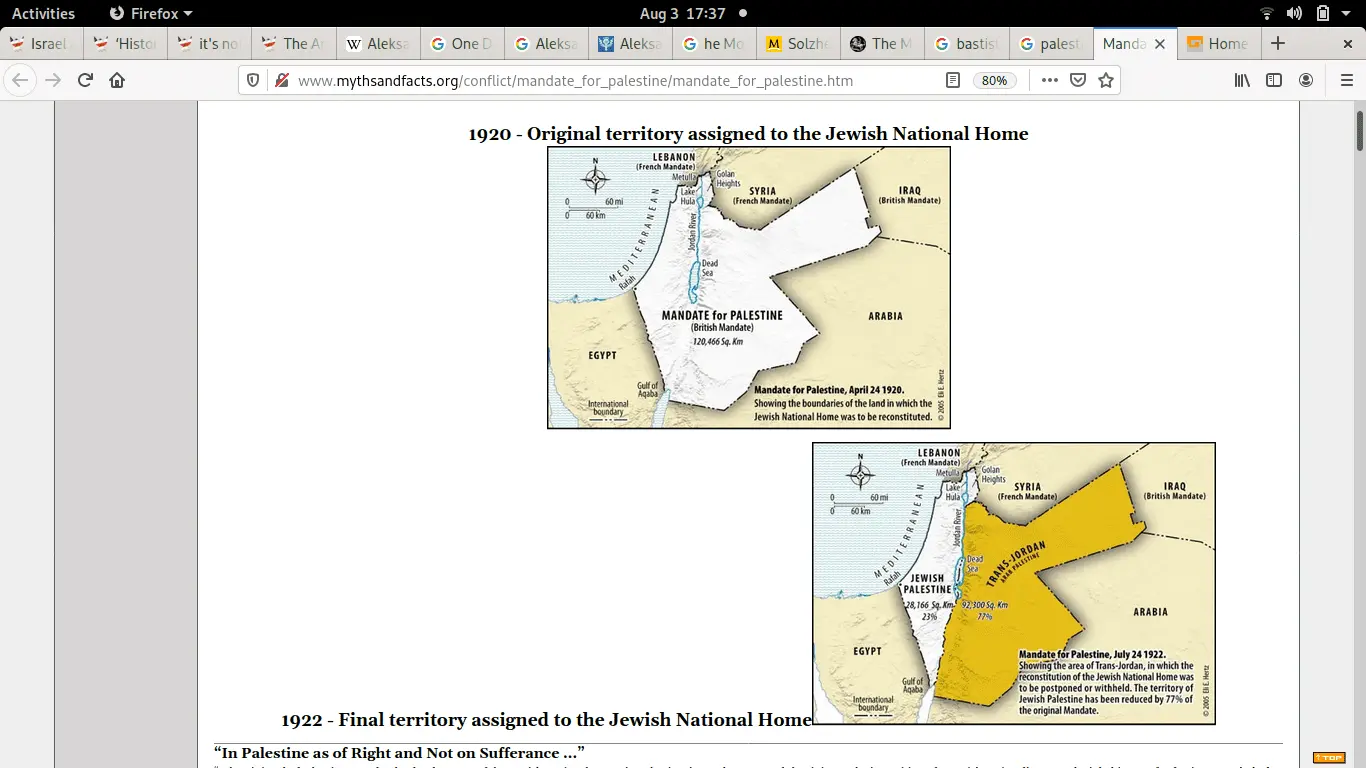The height and width of the screenshot is (768, 1366).
Task: Open the volume speaker icon
Action: (x=1294, y=14)
